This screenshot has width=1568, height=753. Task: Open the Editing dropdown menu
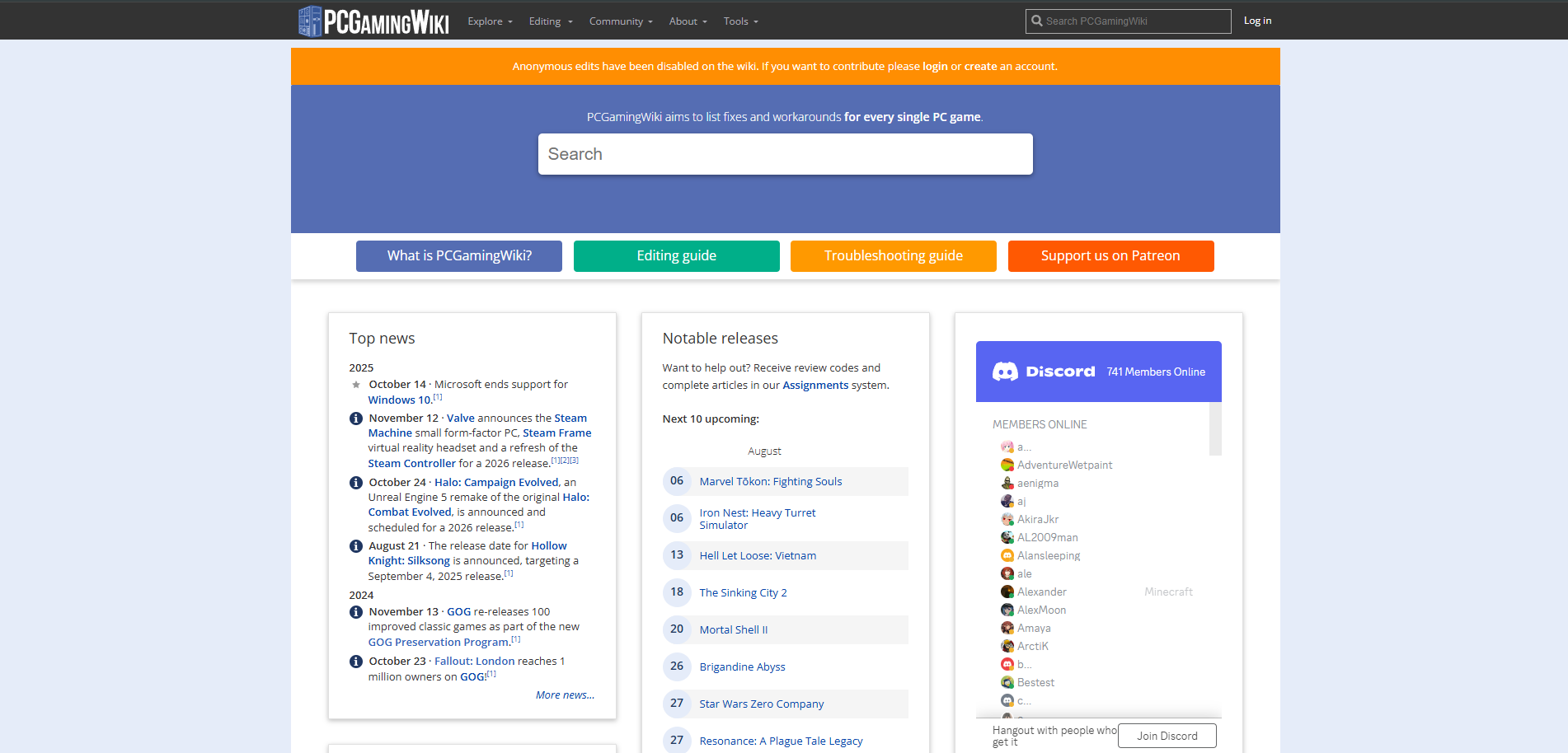coord(551,21)
